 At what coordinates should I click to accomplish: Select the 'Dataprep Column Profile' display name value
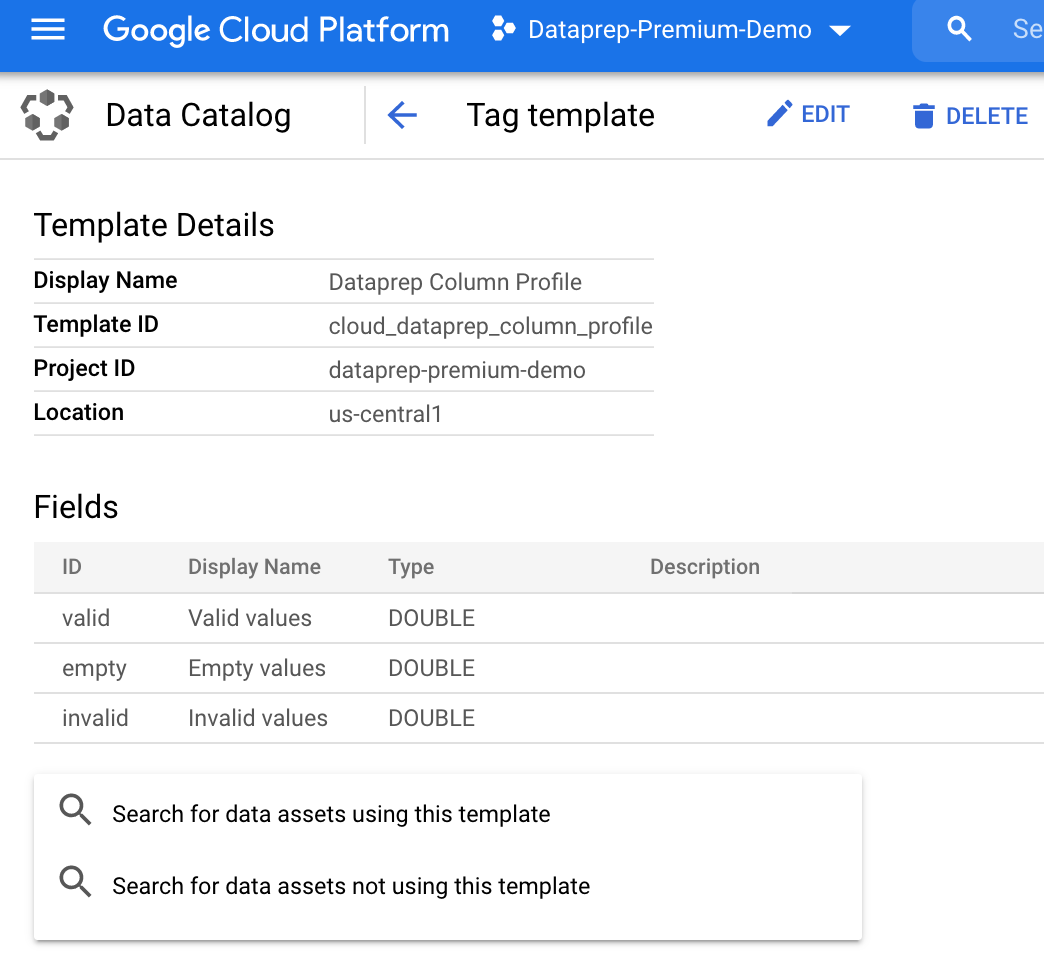coord(455,282)
